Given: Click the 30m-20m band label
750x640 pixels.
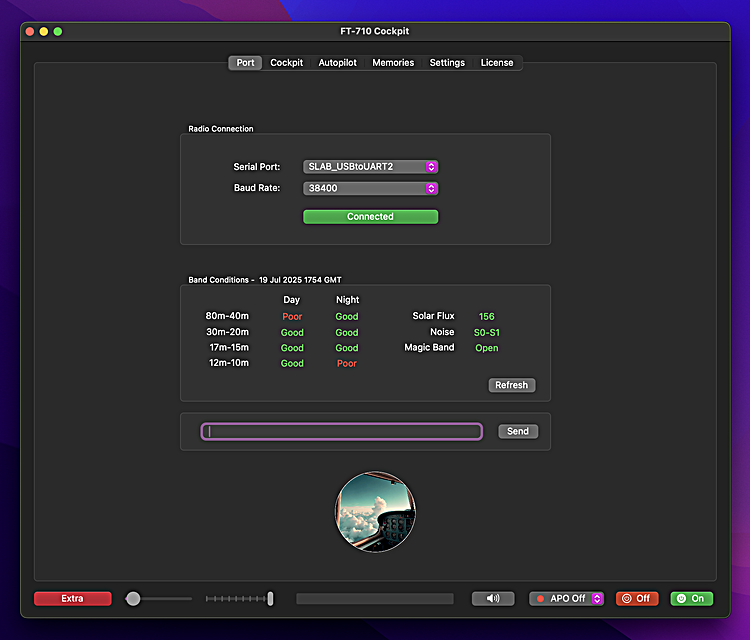Looking at the screenshot, I should [228, 332].
